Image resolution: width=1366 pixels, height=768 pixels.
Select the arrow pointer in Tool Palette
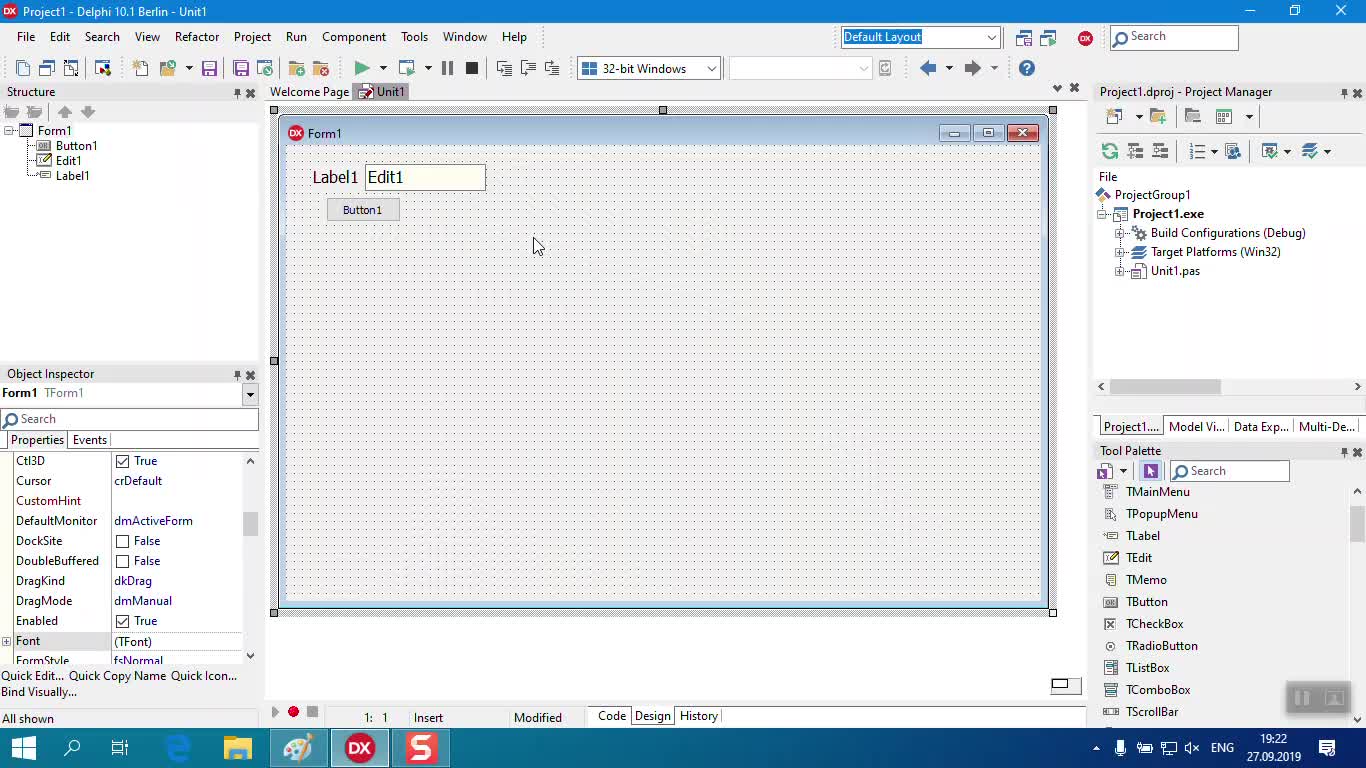coord(1150,471)
